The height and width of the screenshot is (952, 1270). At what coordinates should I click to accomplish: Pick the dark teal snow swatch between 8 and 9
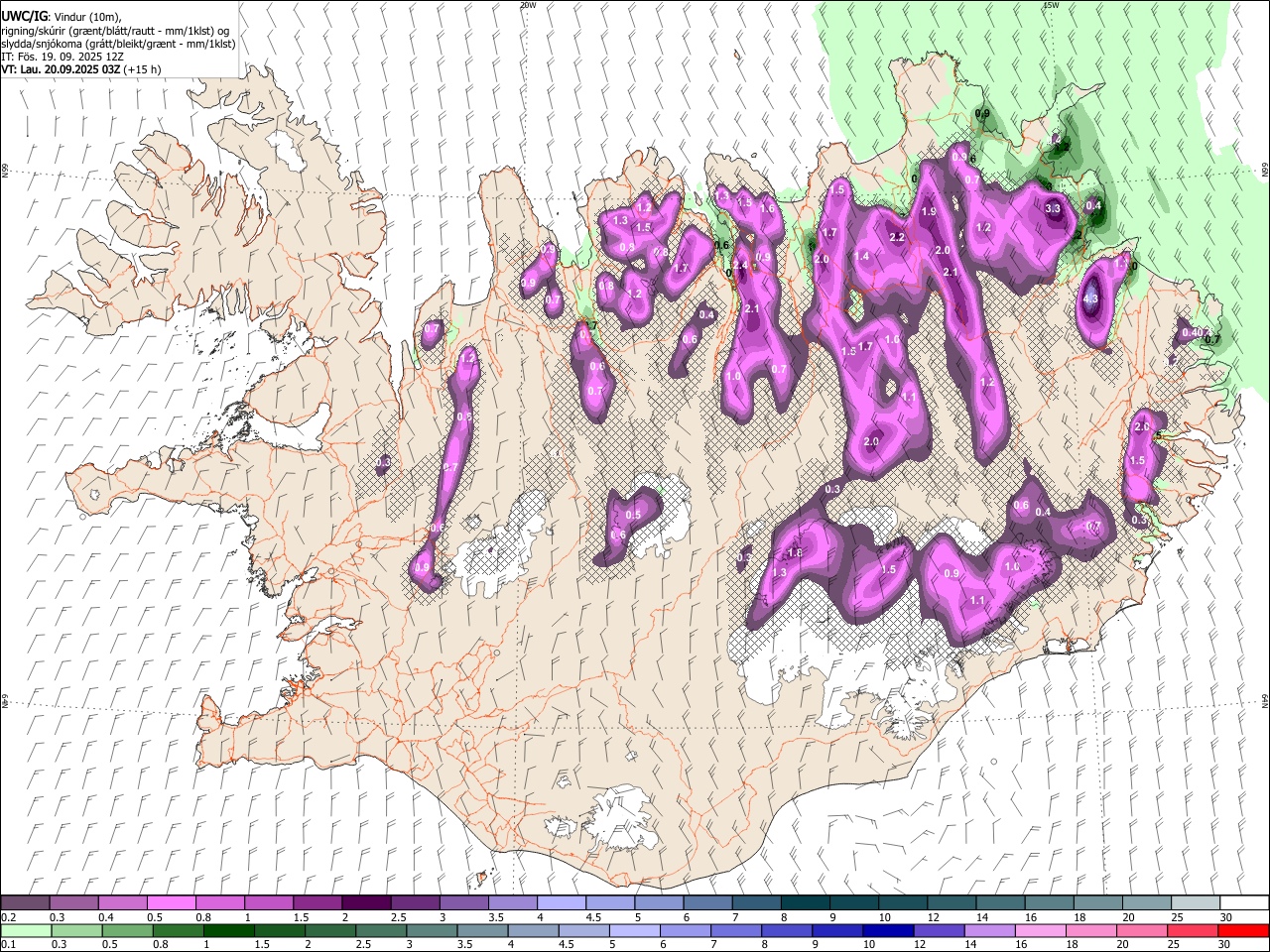coord(804,903)
